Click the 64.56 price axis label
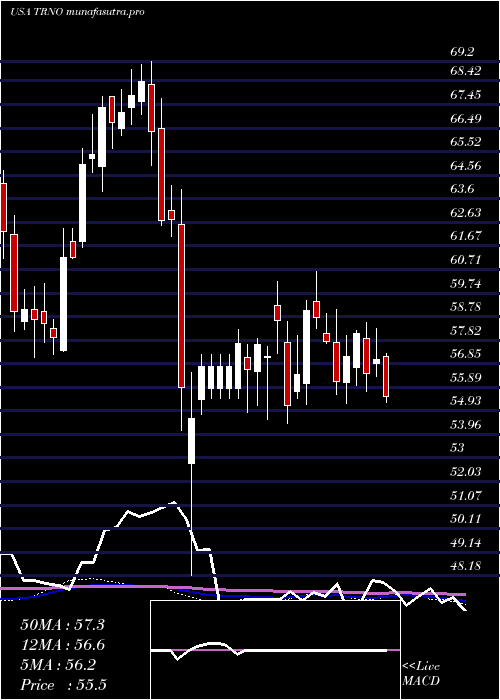Viewport: 500px width, 700px height. pyautogui.click(x=466, y=166)
